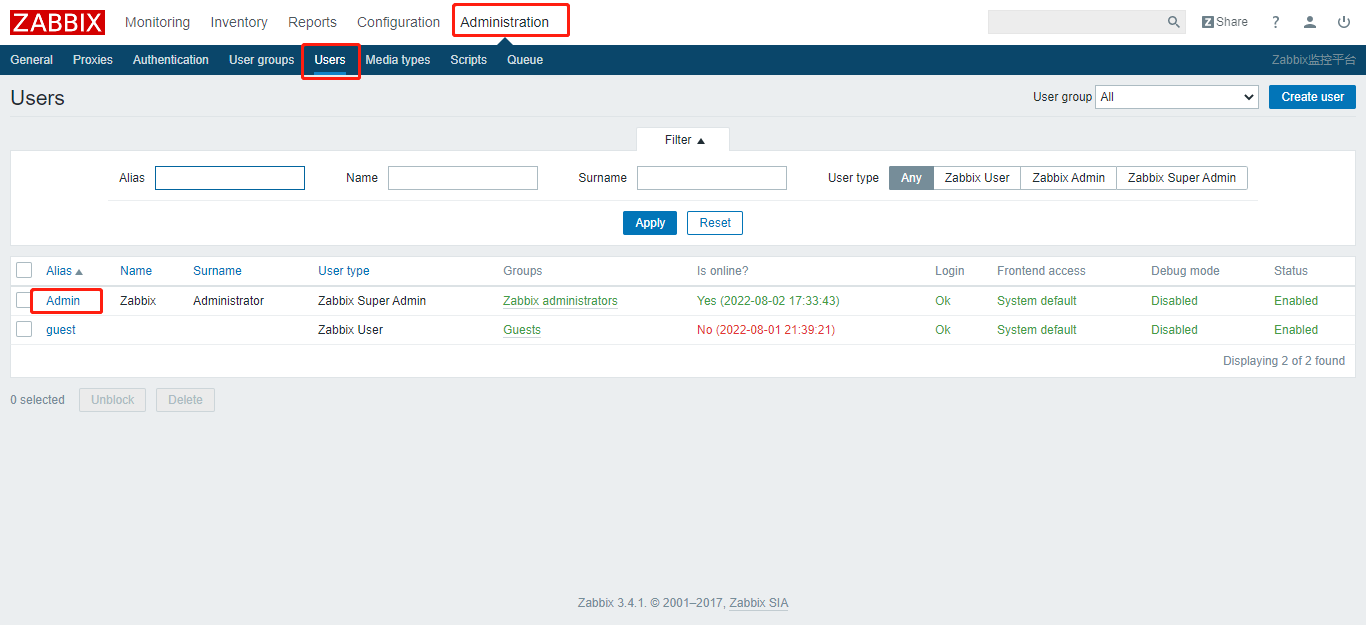Image resolution: width=1366 pixels, height=625 pixels.
Task: Open the User group dropdown
Action: click(x=1177, y=97)
